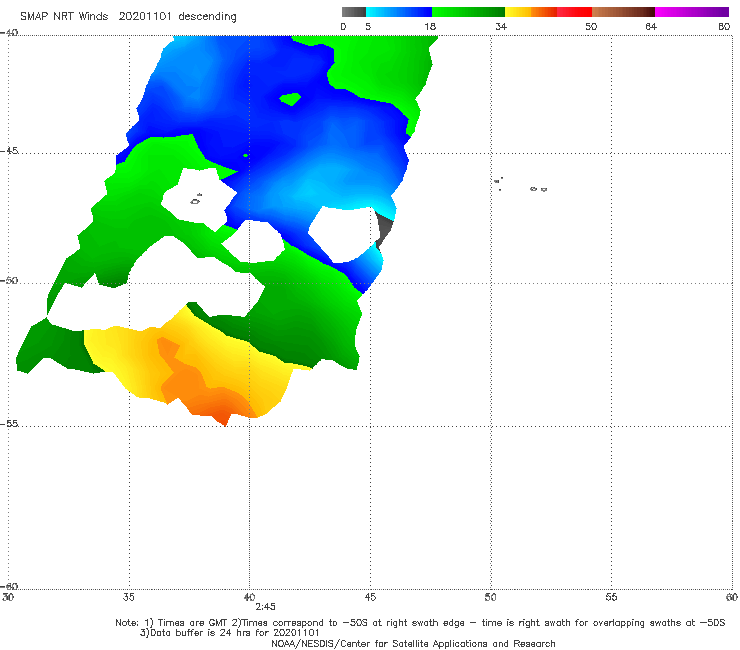Pick the magenta-purple segment of the color bar

(692, 12)
